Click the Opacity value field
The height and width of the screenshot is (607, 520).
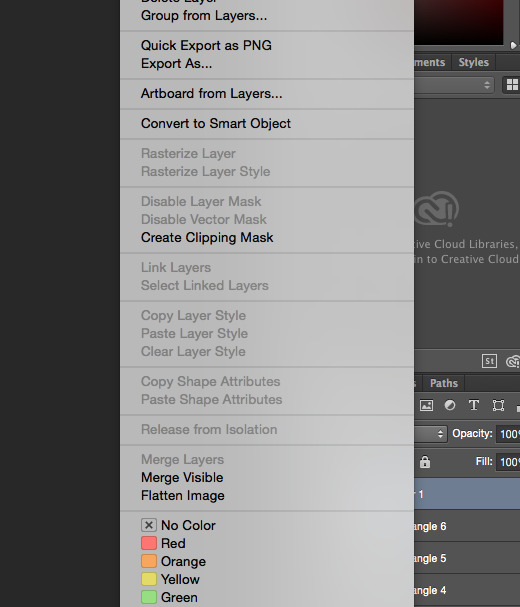508,434
